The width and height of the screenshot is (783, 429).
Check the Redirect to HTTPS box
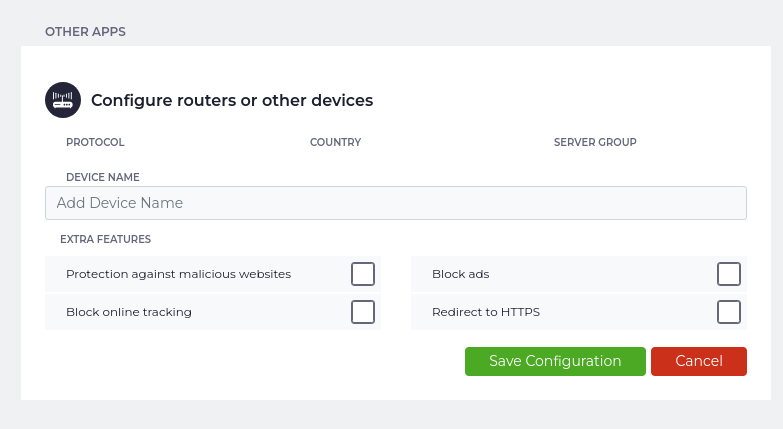point(729,312)
